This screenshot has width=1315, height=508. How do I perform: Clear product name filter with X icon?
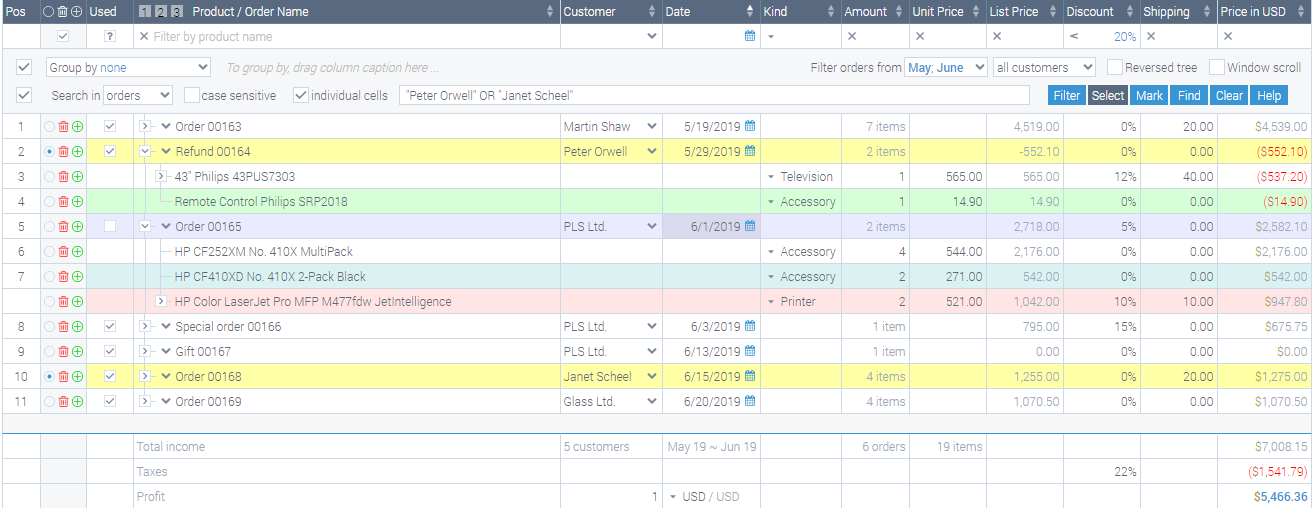tap(144, 36)
